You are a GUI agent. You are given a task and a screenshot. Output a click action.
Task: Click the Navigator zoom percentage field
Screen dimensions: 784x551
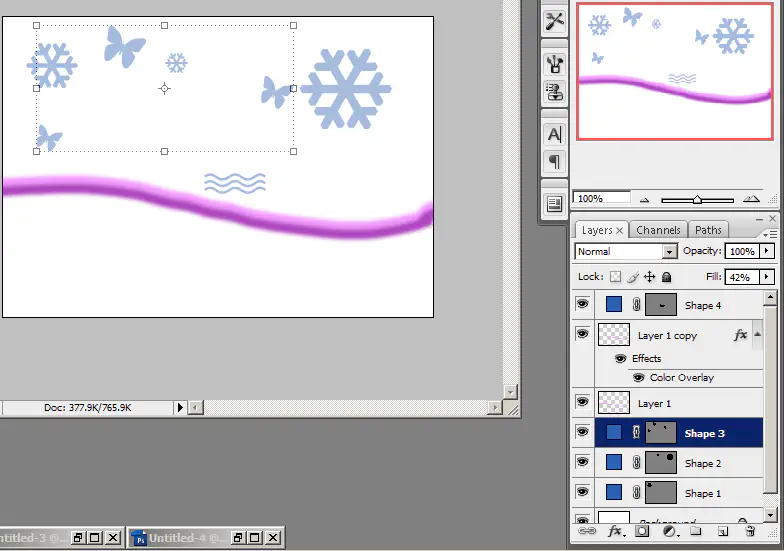point(601,199)
